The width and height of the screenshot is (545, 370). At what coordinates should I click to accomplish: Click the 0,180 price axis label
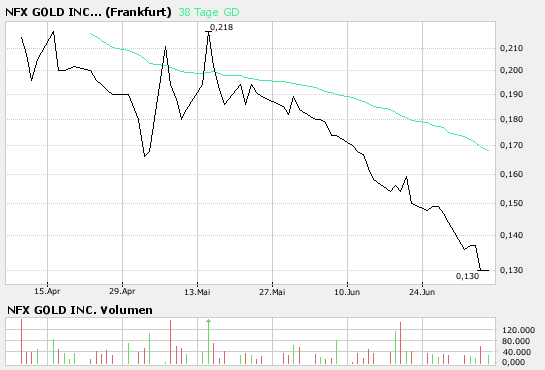511,120
